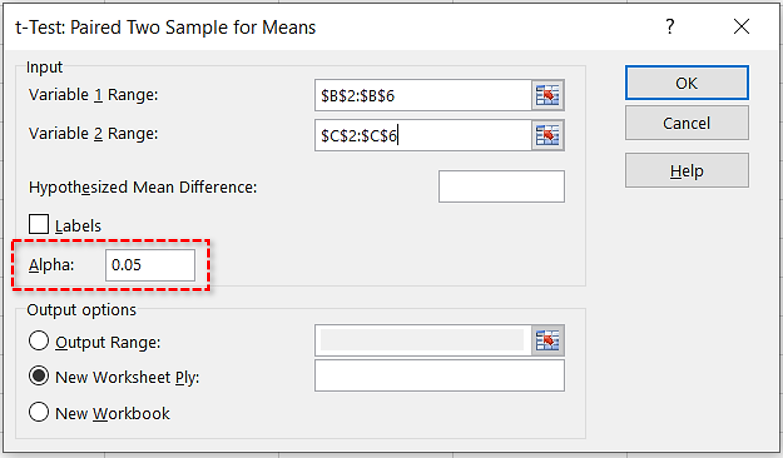Focus the Variable 1 Range input field

pyautogui.click(x=421, y=95)
